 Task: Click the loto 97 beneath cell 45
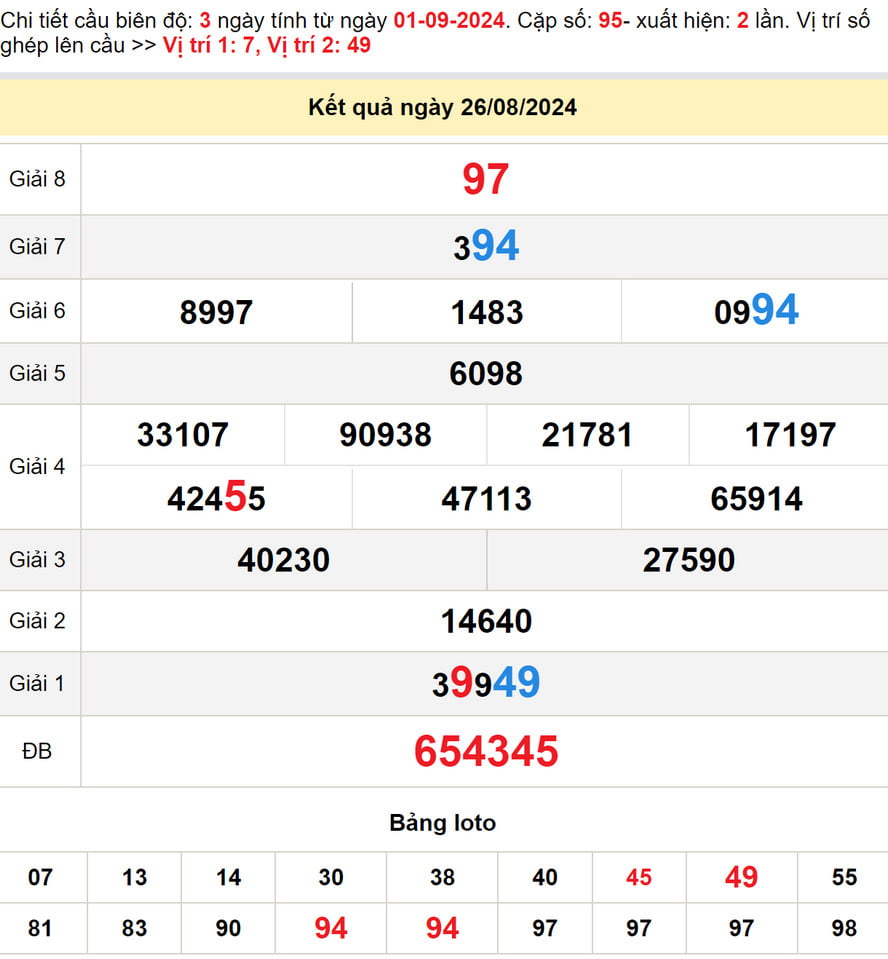[x=639, y=928]
